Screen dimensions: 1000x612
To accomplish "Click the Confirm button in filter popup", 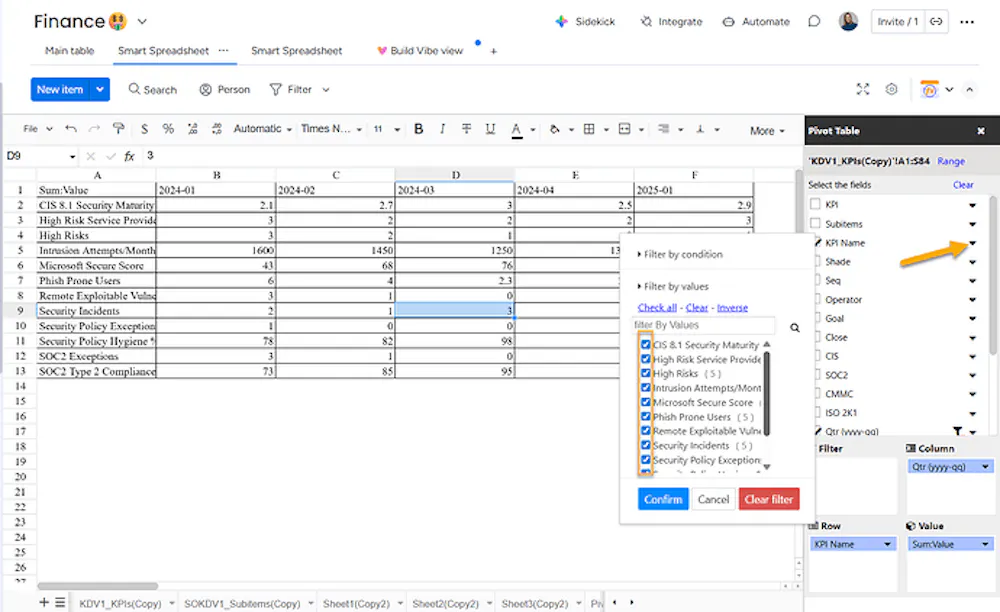I will coord(663,499).
